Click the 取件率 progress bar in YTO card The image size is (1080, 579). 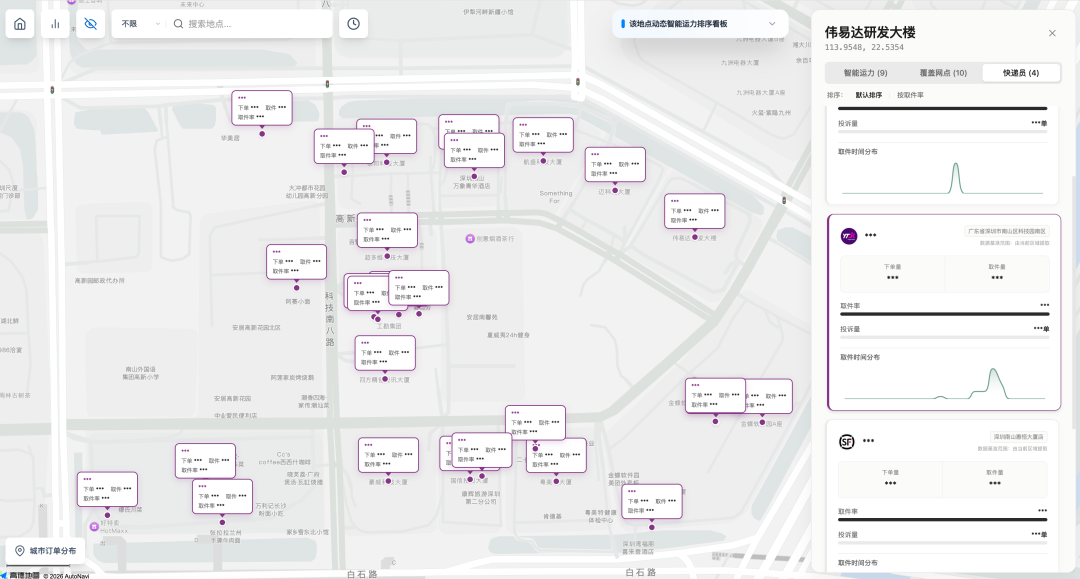click(x=944, y=314)
